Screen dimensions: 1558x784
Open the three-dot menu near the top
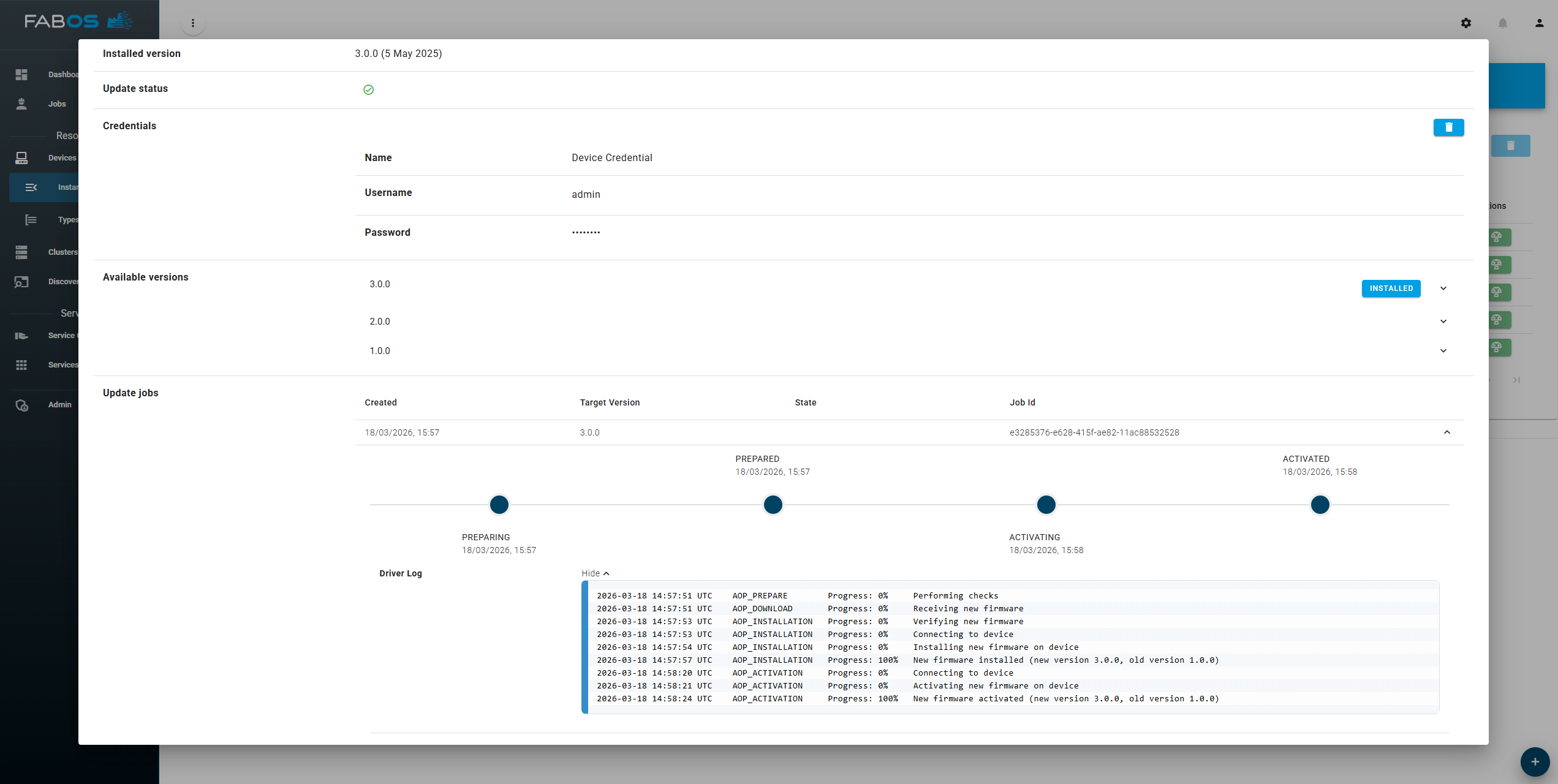tap(193, 23)
